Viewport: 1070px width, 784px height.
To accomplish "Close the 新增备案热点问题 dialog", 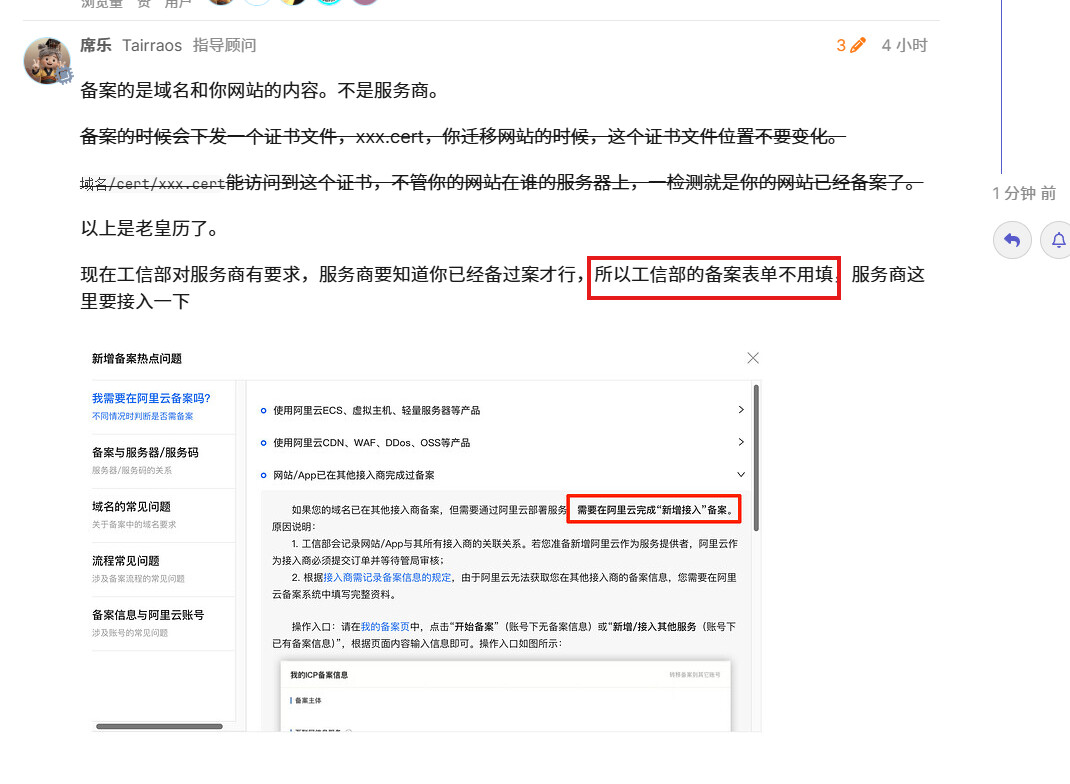I will pyautogui.click(x=753, y=358).
